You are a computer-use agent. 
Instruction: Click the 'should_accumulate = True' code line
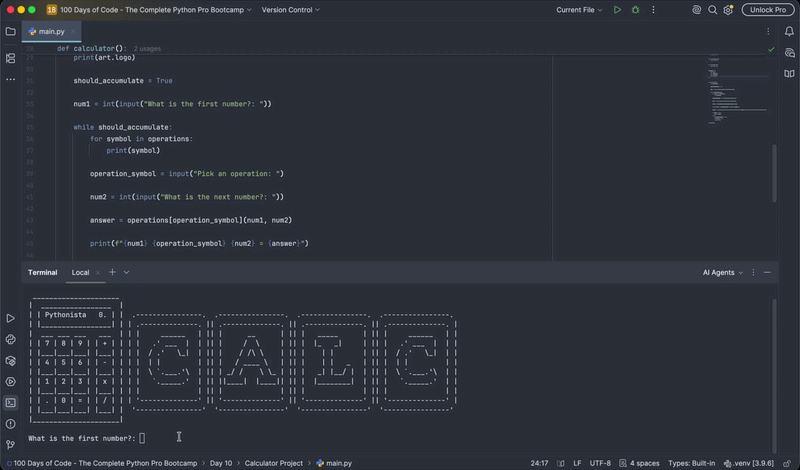tap(123, 81)
